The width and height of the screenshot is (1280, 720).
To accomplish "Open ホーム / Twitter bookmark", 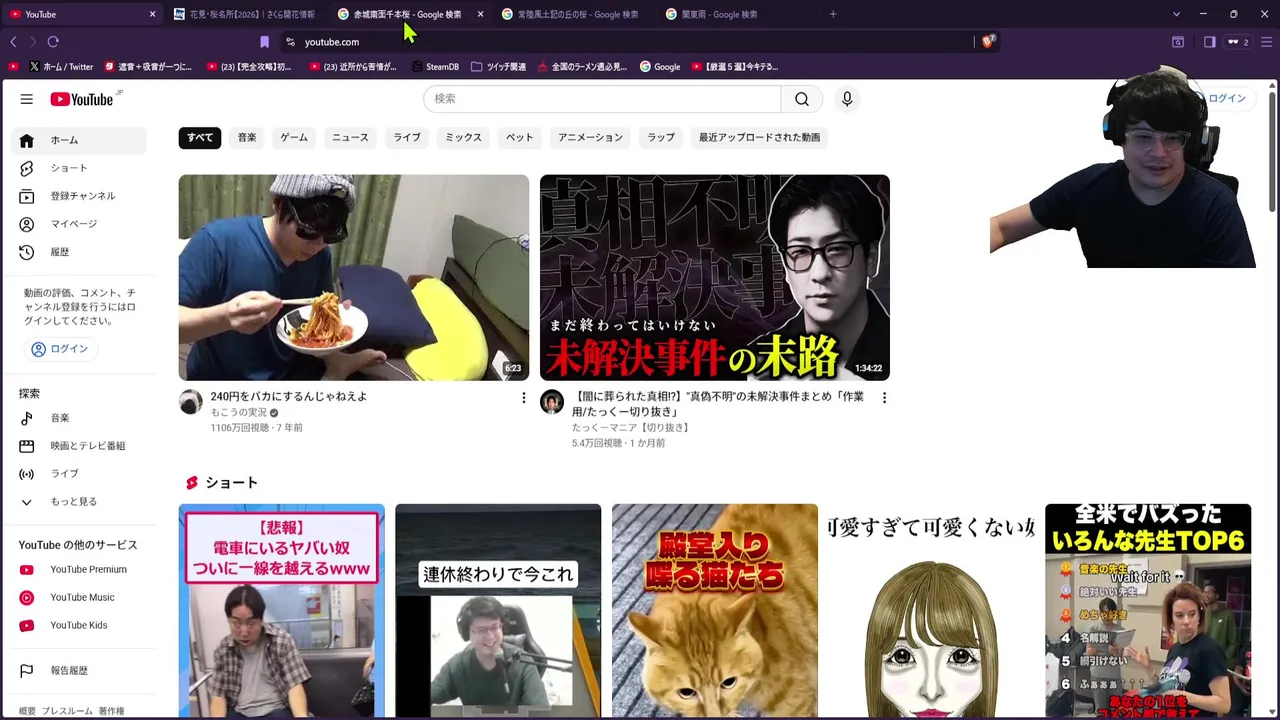I will [61, 67].
